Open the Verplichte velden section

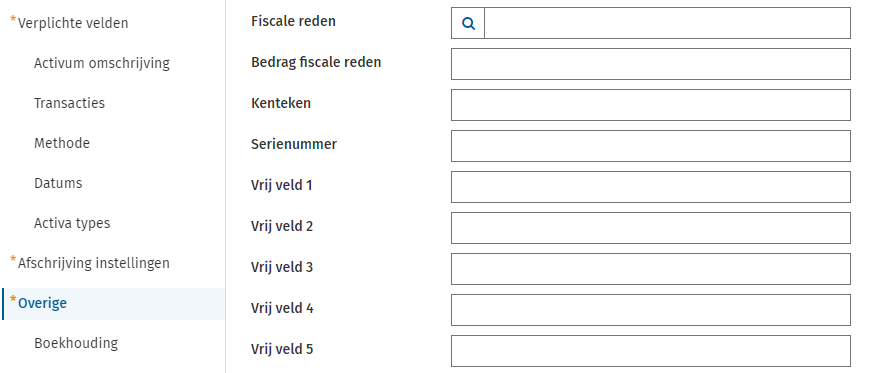[x=73, y=23]
